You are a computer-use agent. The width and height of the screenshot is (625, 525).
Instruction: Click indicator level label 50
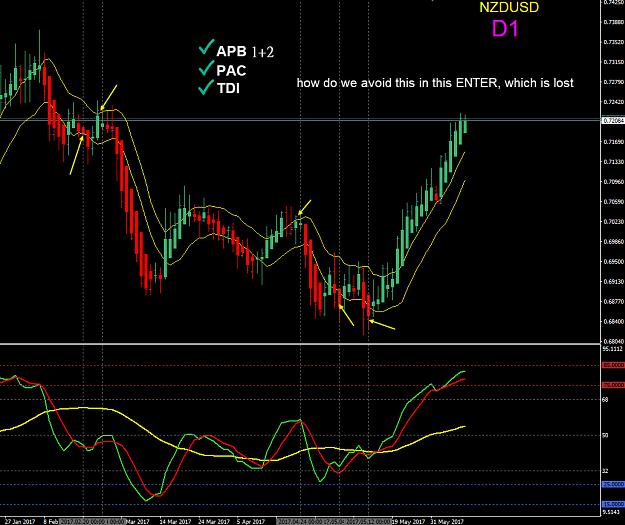click(x=605, y=435)
